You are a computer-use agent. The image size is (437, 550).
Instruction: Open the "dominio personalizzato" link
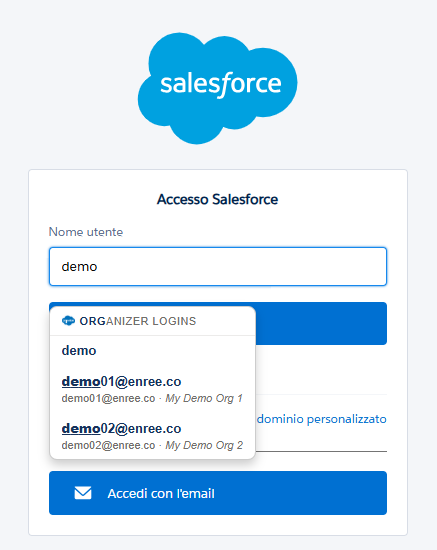pyautogui.click(x=322, y=419)
